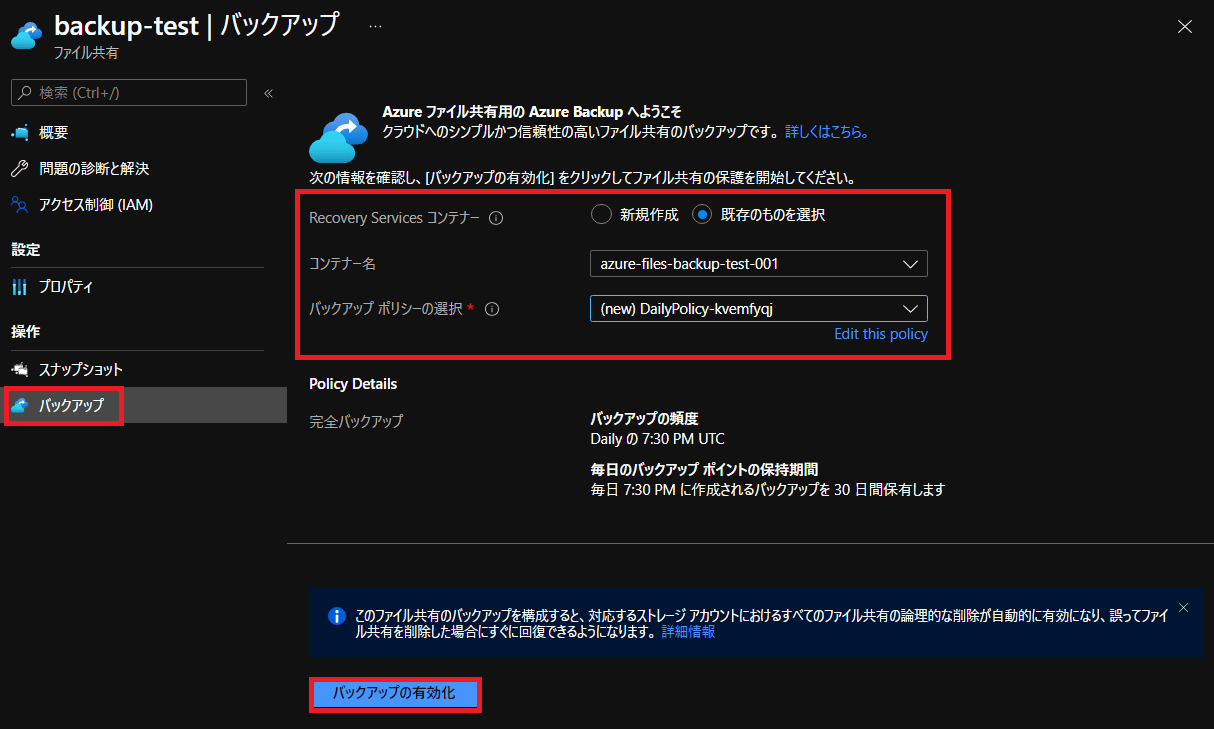Click the バックアップ cloud icon in sidebar
The image size is (1214, 729).
(20, 406)
